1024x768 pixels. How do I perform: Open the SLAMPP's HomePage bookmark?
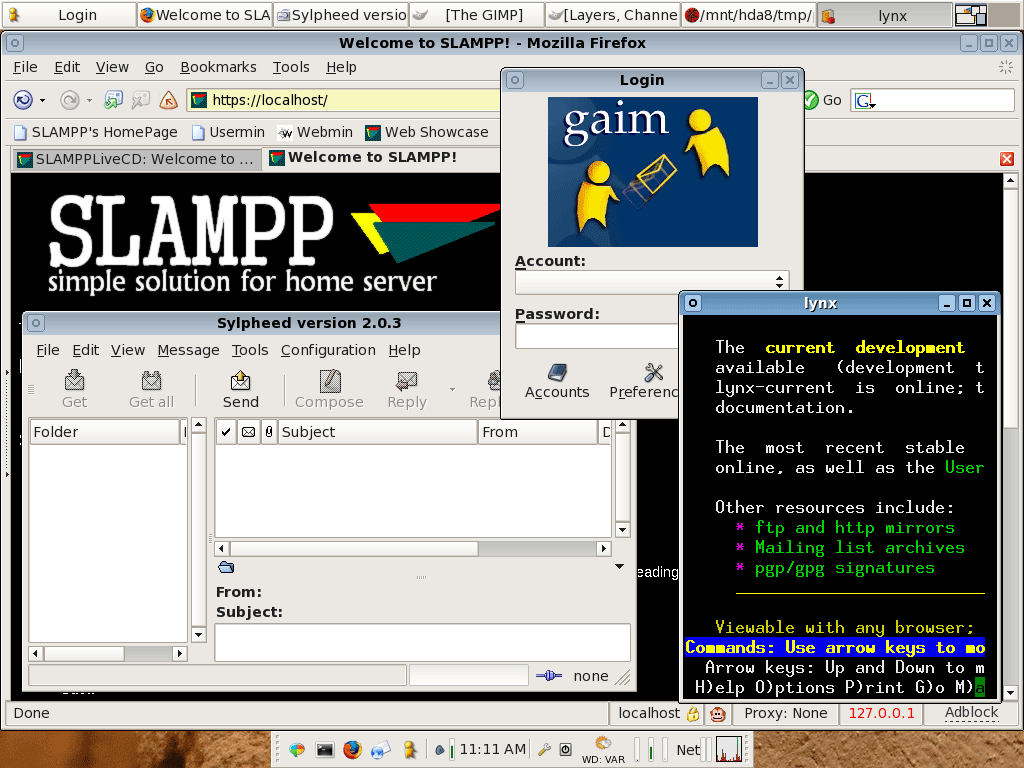pyautogui.click(x=95, y=132)
